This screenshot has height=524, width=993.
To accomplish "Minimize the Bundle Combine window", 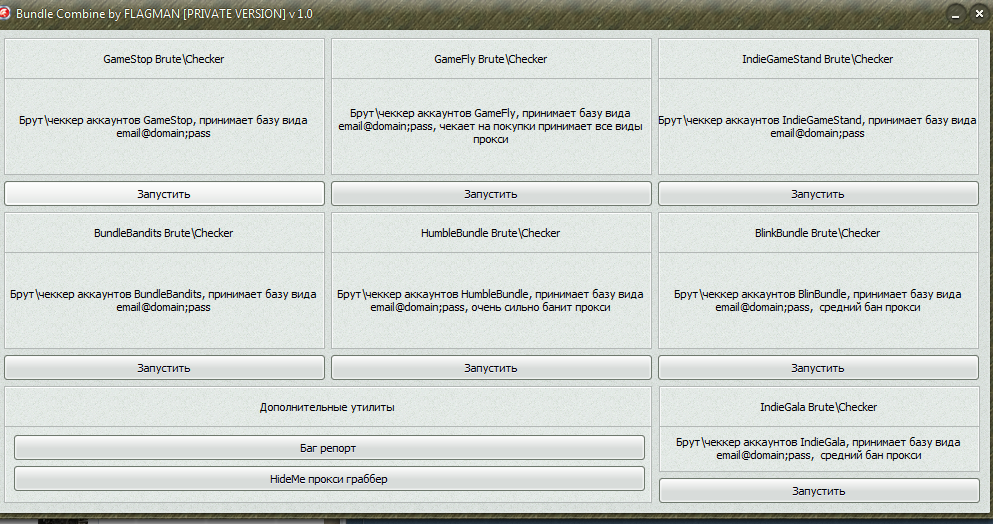I will click(x=956, y=15).
